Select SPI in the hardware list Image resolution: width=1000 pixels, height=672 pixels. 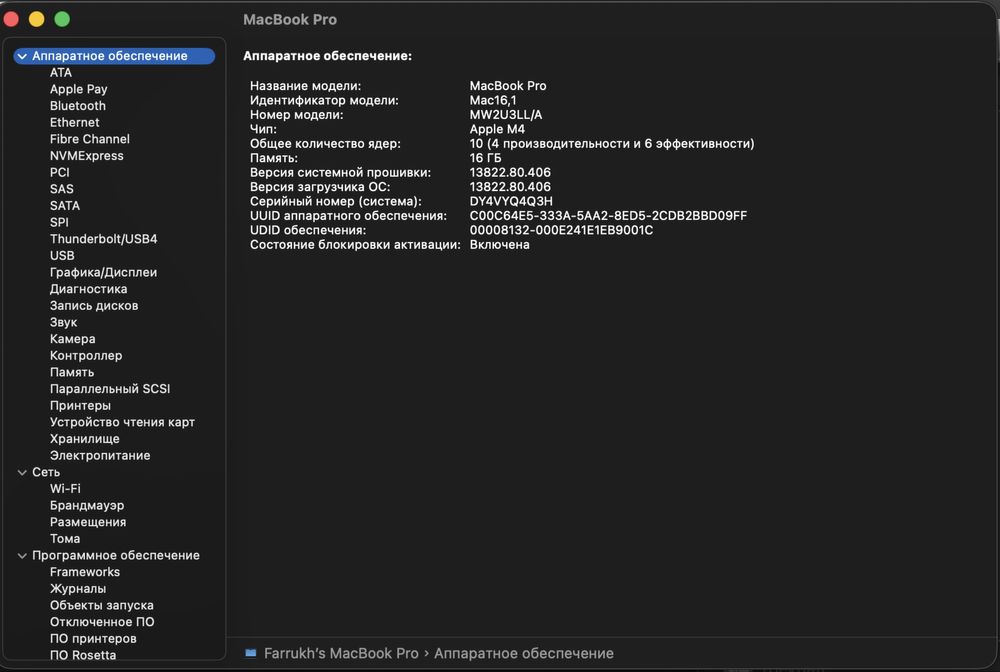coord(59,222)
